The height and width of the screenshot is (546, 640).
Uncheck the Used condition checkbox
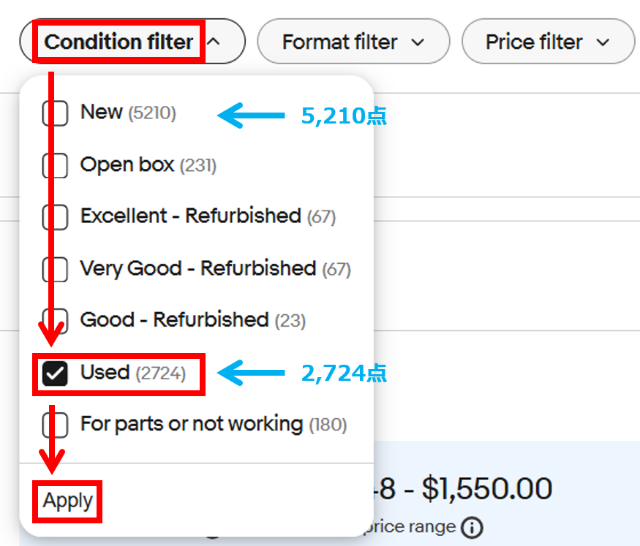tap(55, 373)
